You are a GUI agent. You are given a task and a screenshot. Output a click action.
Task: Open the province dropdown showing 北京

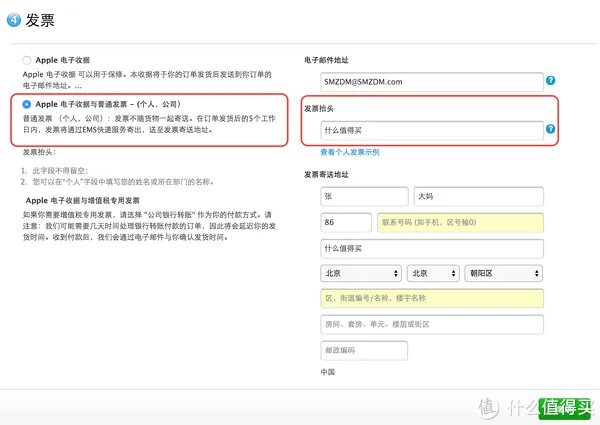(x=361, y=273)
